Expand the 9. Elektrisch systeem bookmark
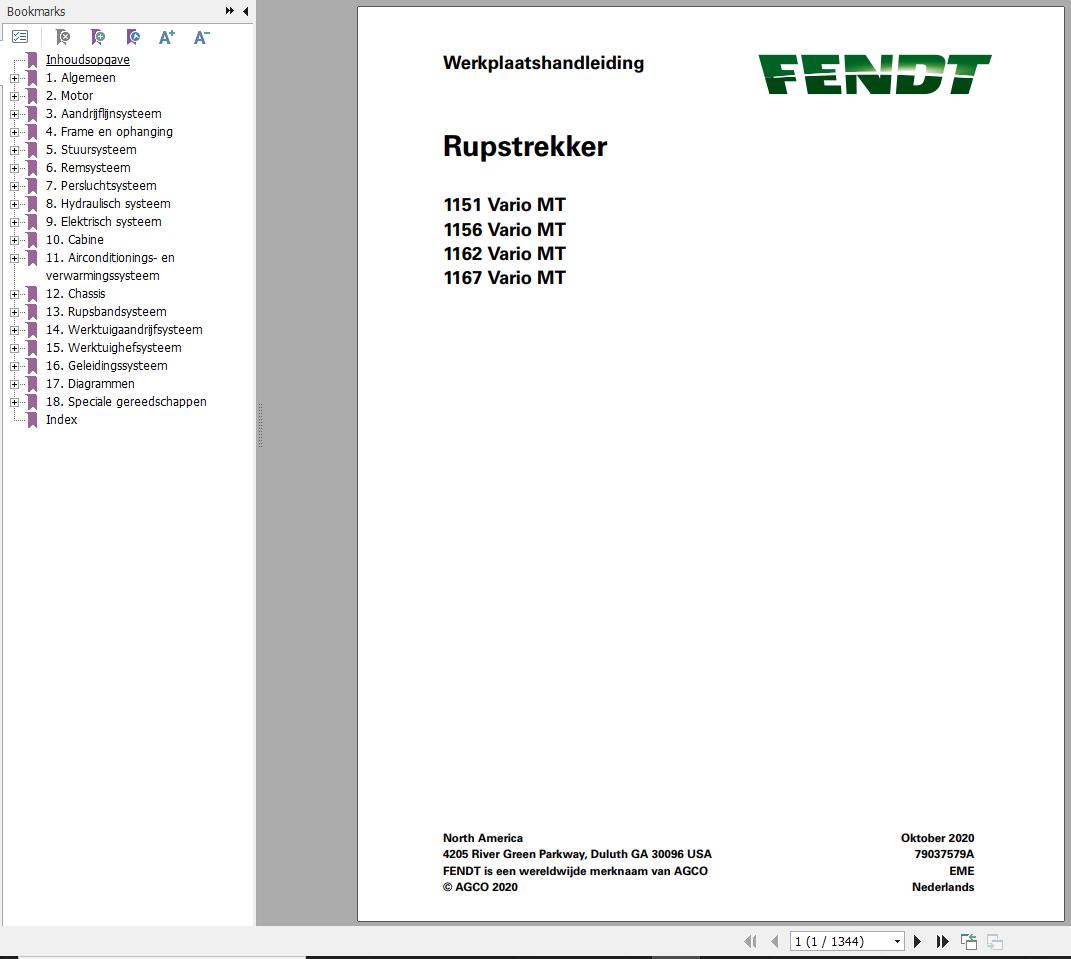This screenshot has width=1071, height=959. coord(14,222)
